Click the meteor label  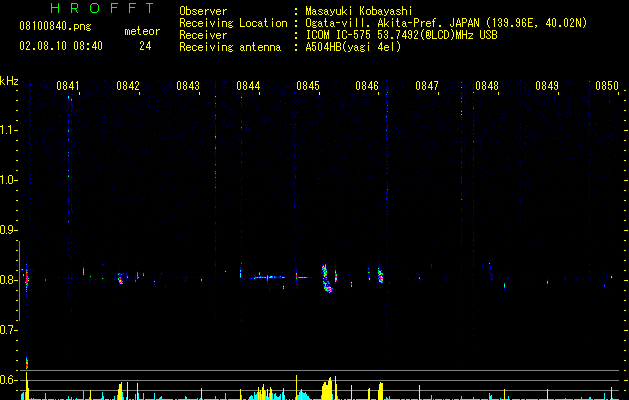coord(142,31)
